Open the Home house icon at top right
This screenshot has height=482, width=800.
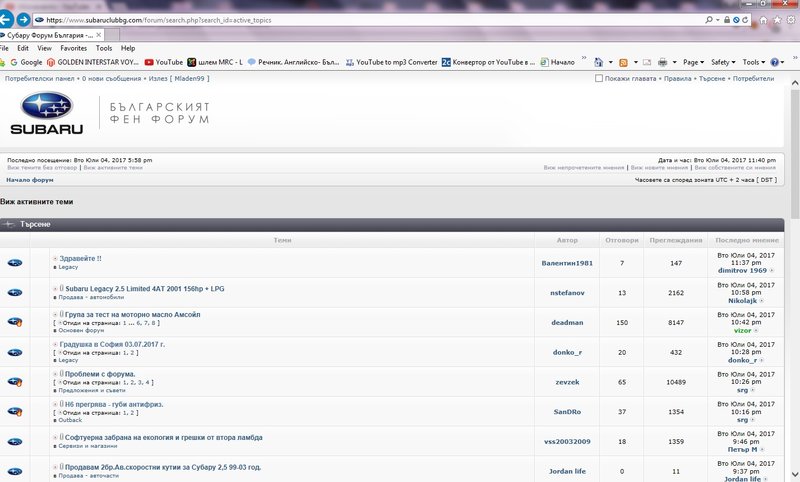click(763, 20)
